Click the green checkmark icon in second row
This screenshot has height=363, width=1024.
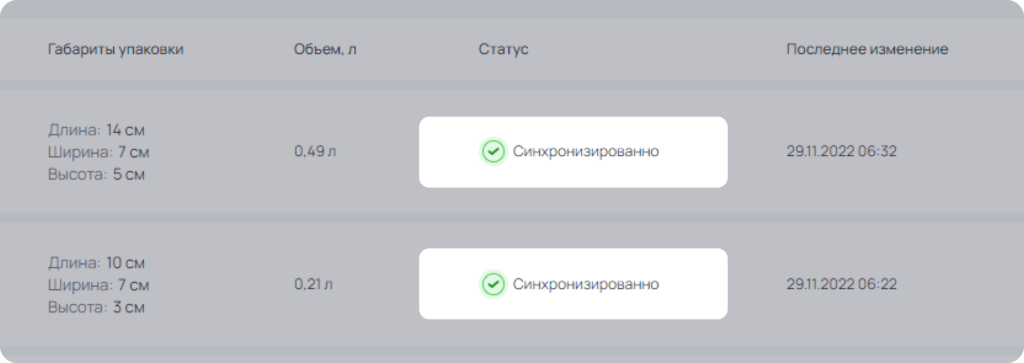tap(494, 284)
